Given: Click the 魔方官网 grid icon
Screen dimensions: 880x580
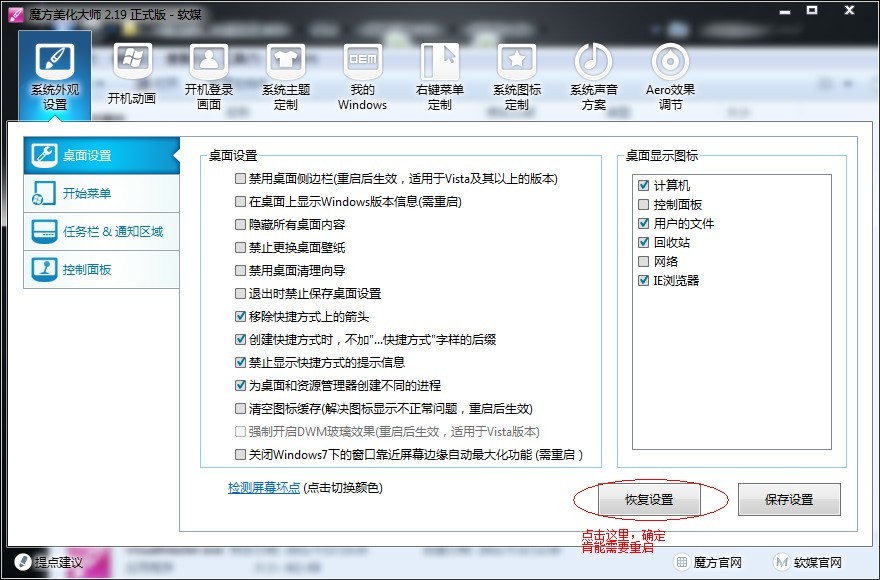Looking at the screenshot, I should coord(681,561).
